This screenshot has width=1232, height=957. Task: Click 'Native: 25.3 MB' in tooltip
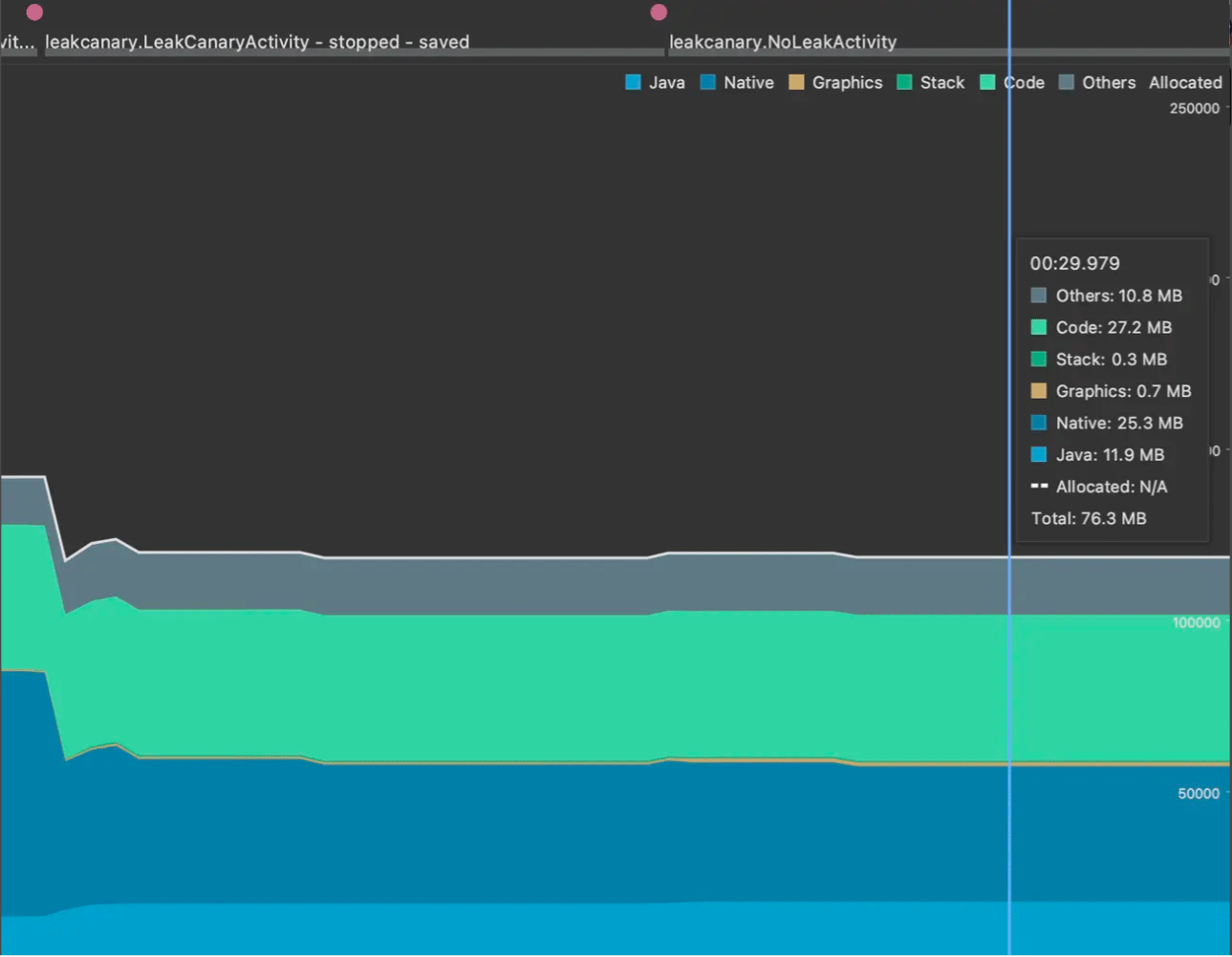tap(1119, 423)
